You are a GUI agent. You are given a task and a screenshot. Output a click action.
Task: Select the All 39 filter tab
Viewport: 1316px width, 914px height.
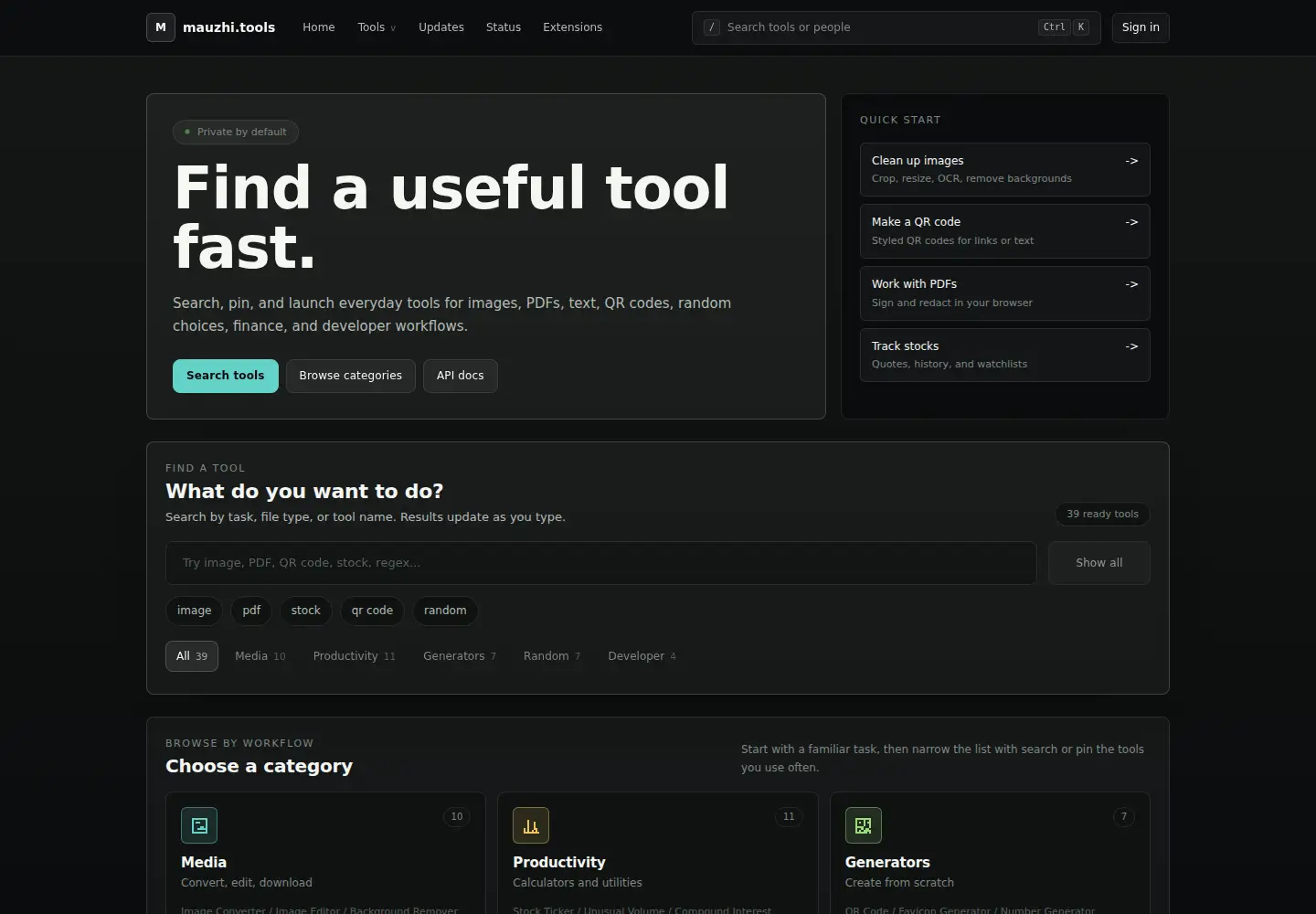pos(192,656)
